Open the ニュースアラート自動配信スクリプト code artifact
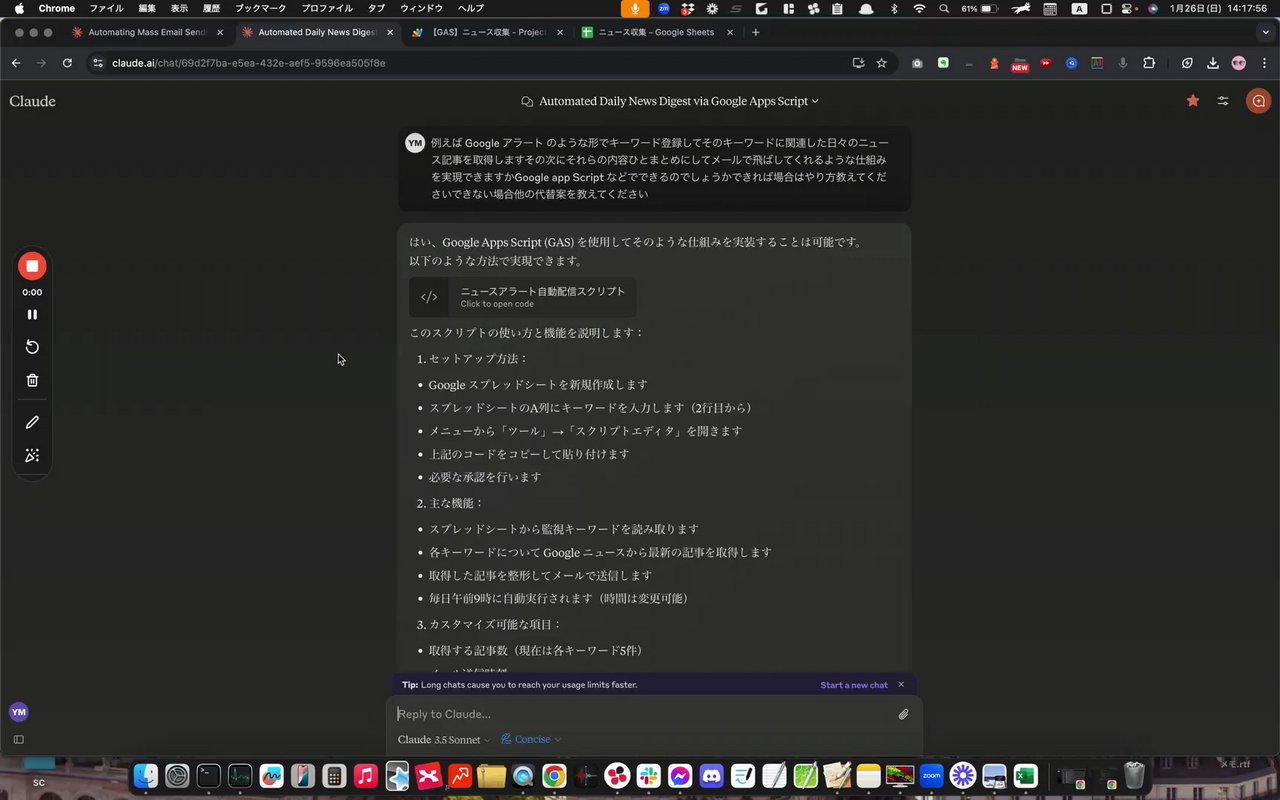This screenshot has width=1280, height=800. [522, 297]
